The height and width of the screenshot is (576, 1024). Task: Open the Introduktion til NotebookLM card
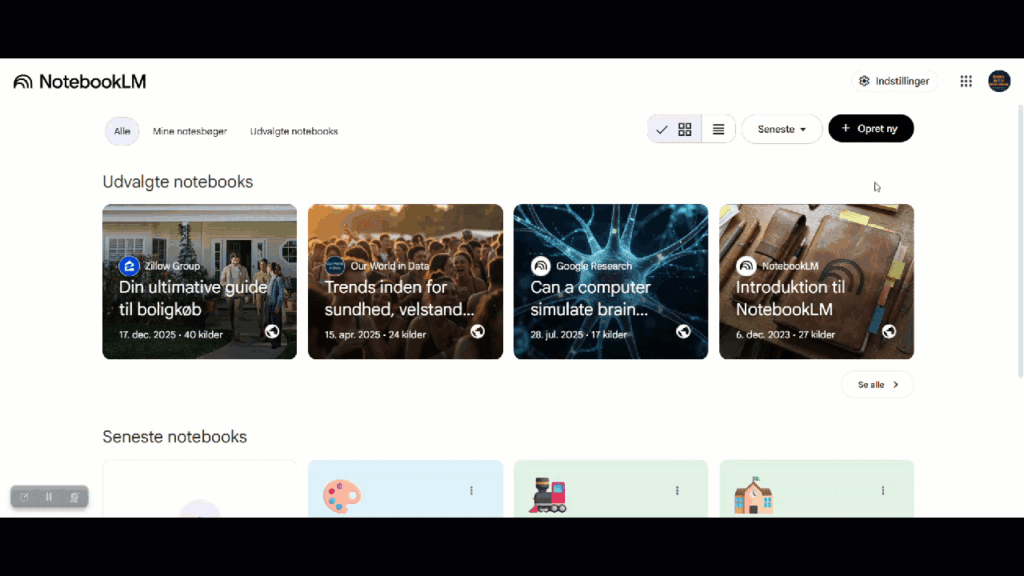coord(816,282)
